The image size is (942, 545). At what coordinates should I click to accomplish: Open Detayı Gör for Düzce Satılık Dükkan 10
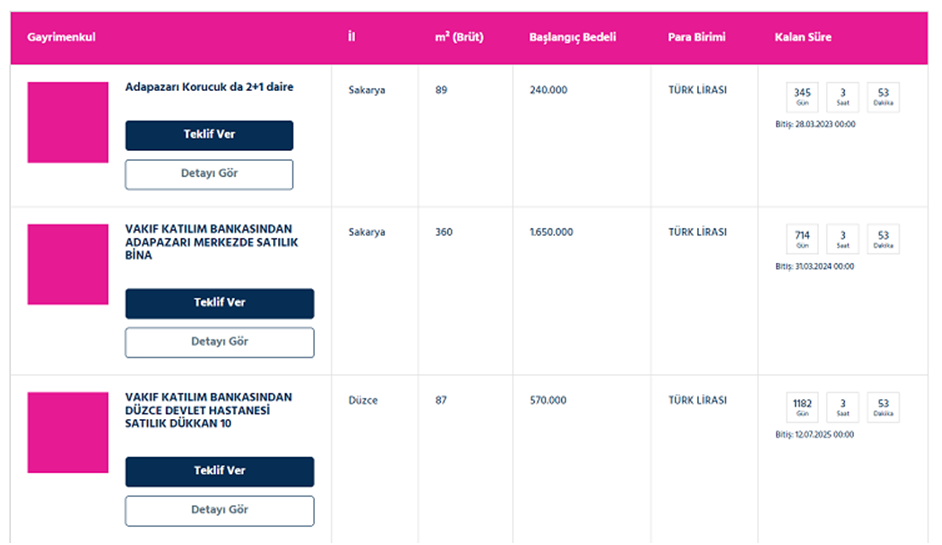point(219,511)
